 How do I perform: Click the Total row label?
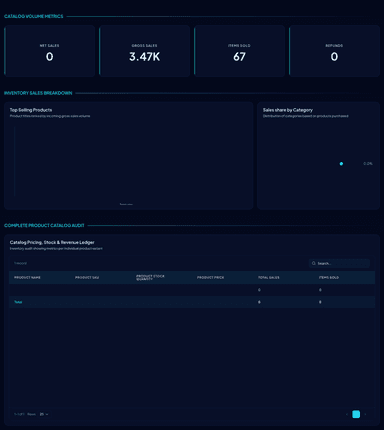point(18,302)
